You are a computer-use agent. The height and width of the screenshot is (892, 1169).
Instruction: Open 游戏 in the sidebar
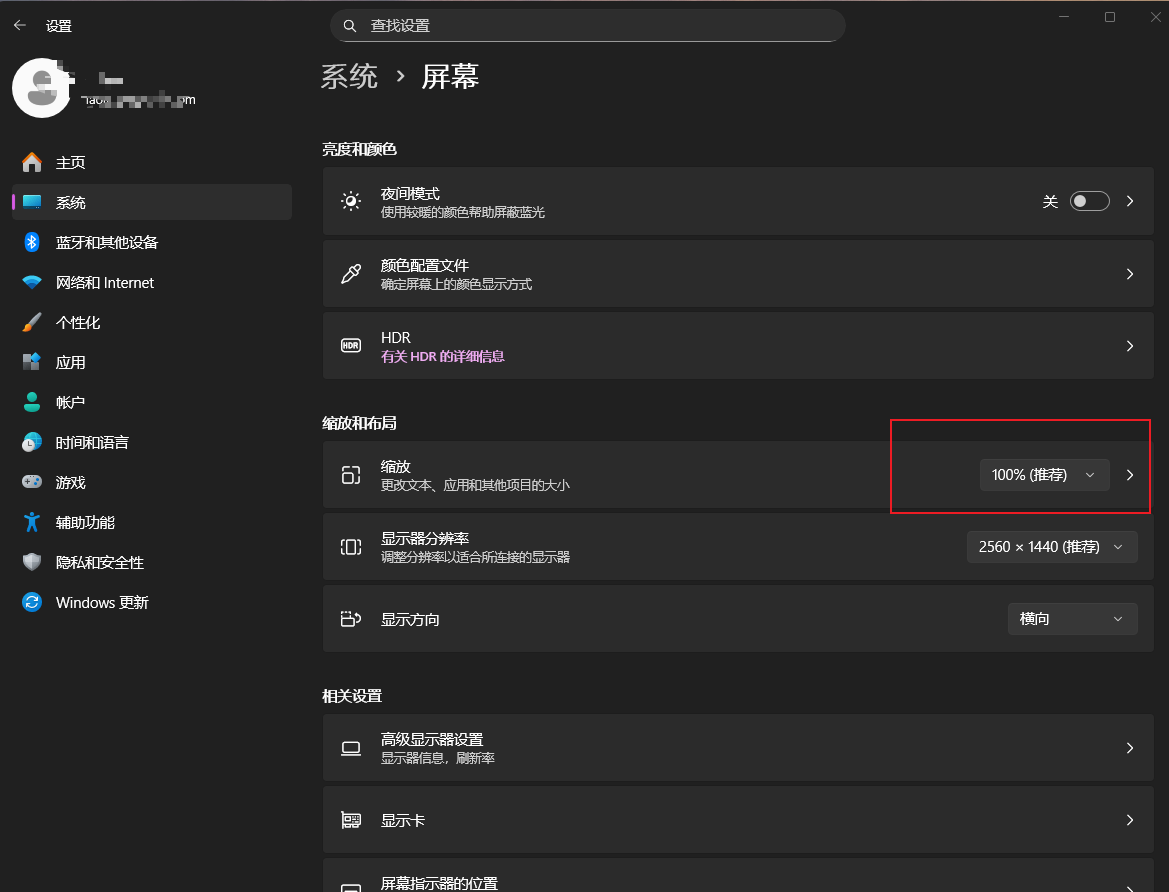tap(152, 483)
